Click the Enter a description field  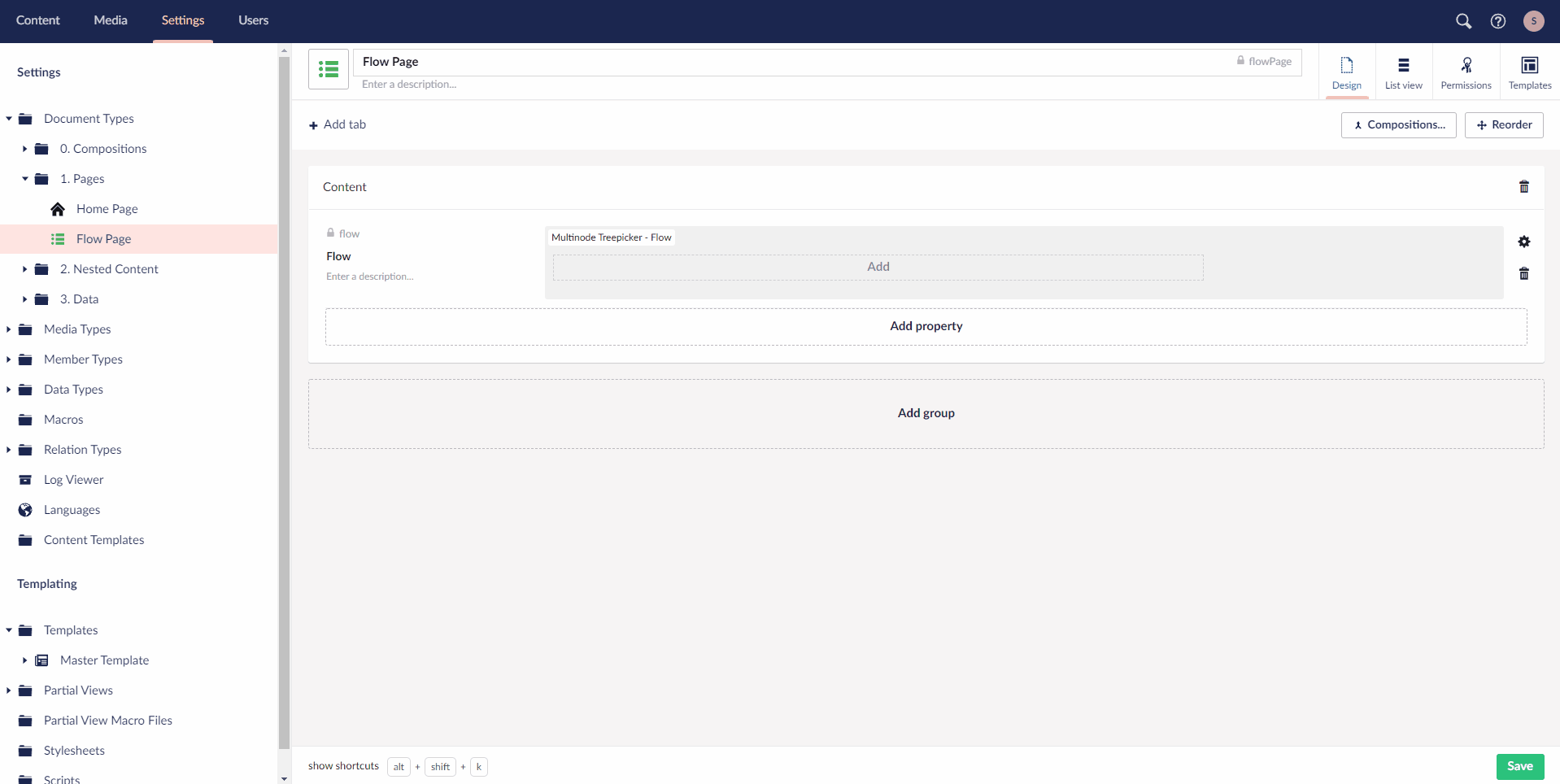409,84
